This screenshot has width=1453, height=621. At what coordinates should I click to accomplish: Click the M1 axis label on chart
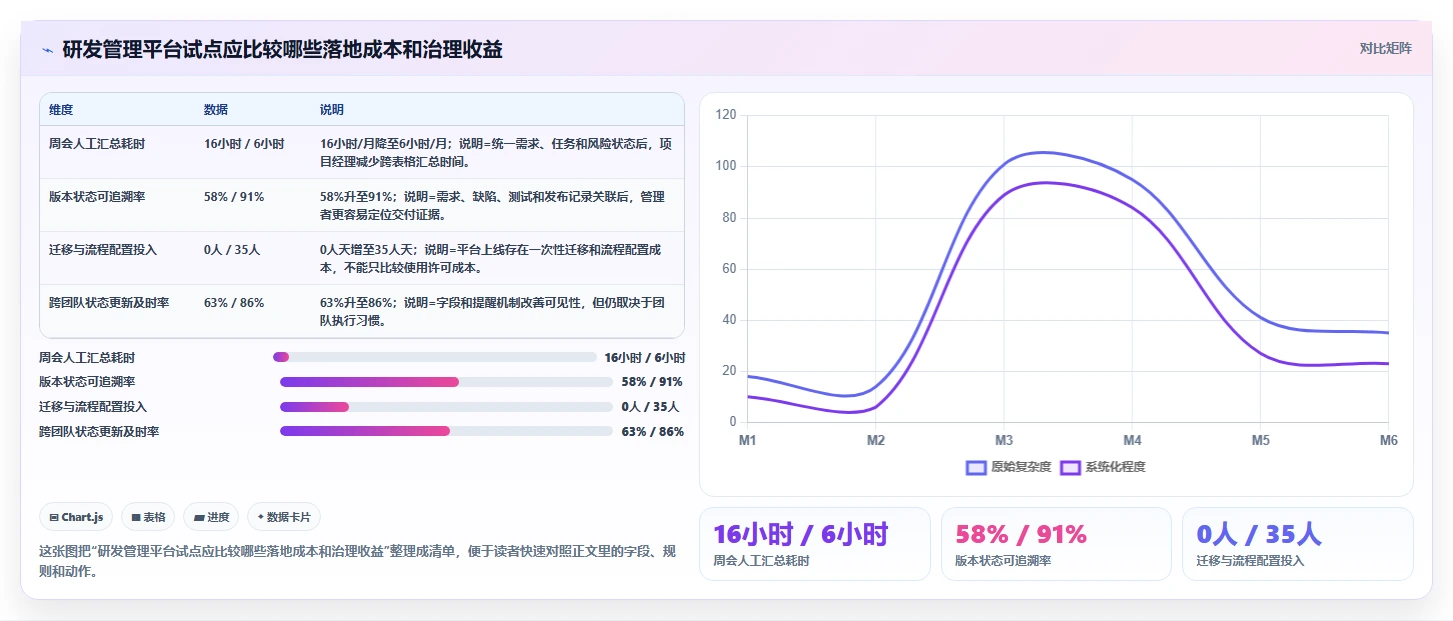coord(747,440)
